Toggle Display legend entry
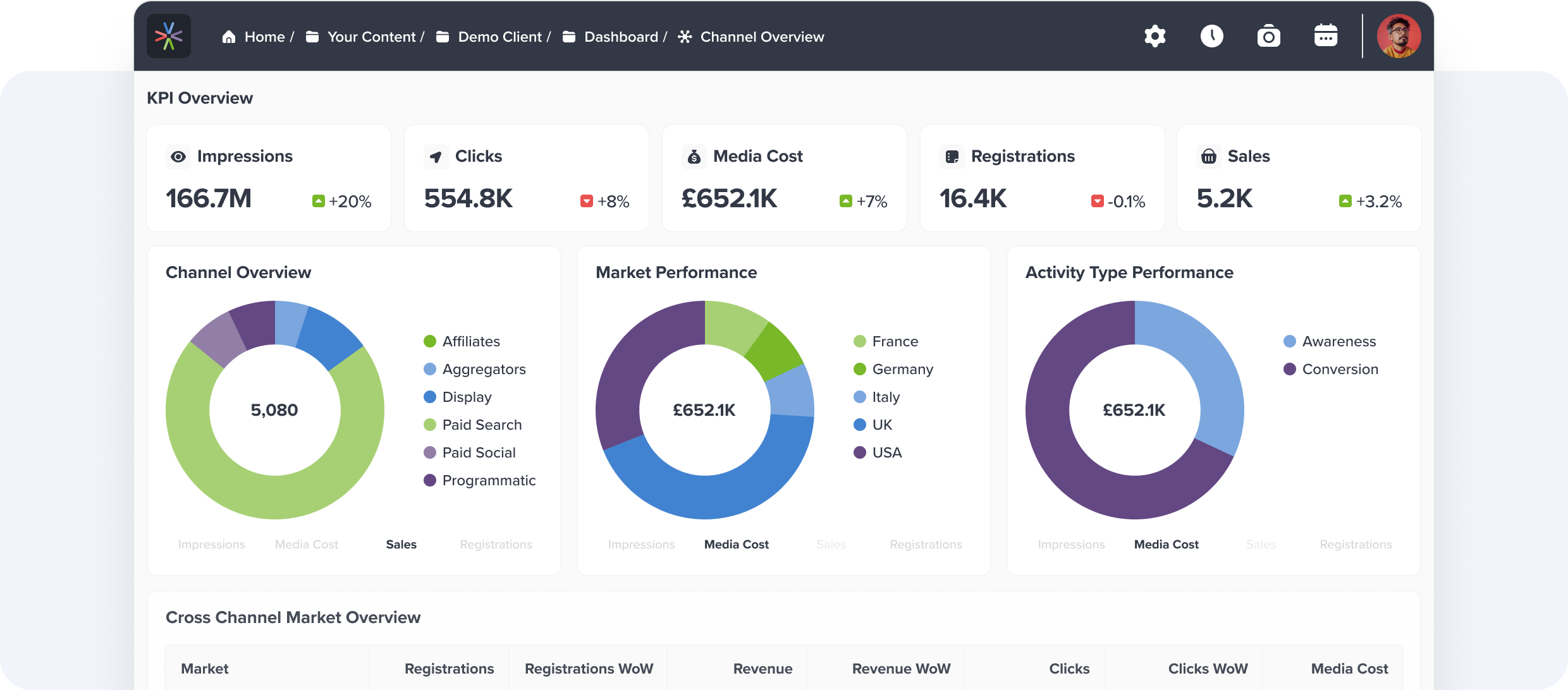 (x=457, y=397)
